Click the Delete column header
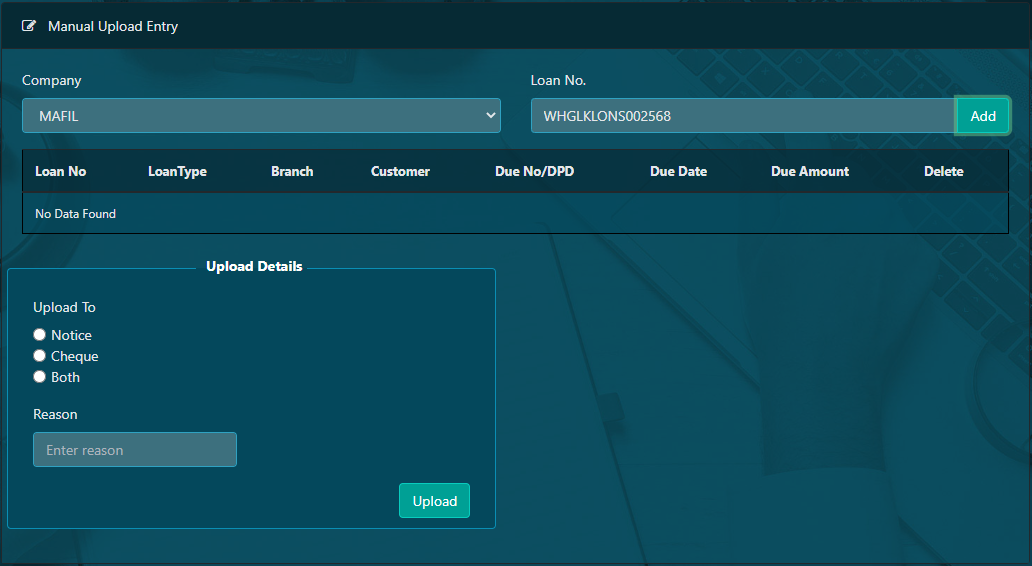The width and height of the screenshot is (1032, 566). 944,171
